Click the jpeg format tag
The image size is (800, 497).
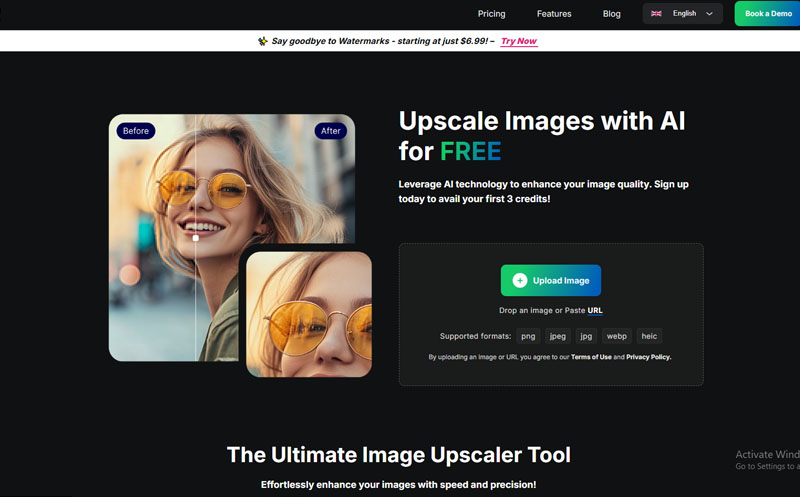point(558,336)
